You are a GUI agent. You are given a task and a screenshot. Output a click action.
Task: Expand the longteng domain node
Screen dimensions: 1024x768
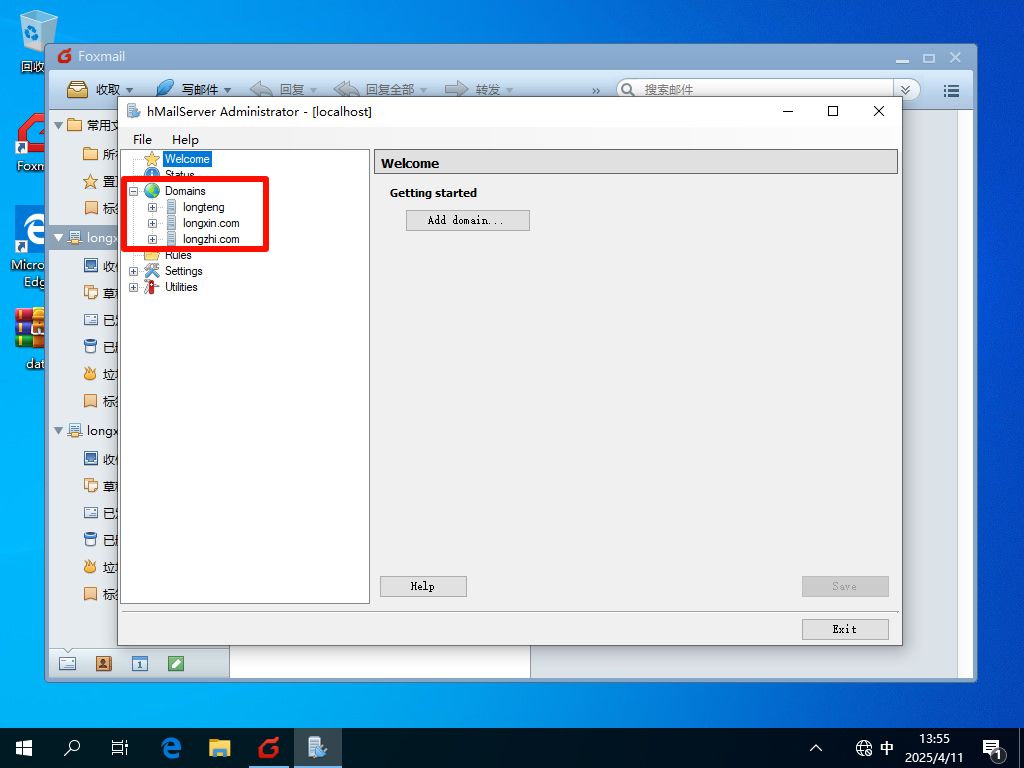coord(152,207)
